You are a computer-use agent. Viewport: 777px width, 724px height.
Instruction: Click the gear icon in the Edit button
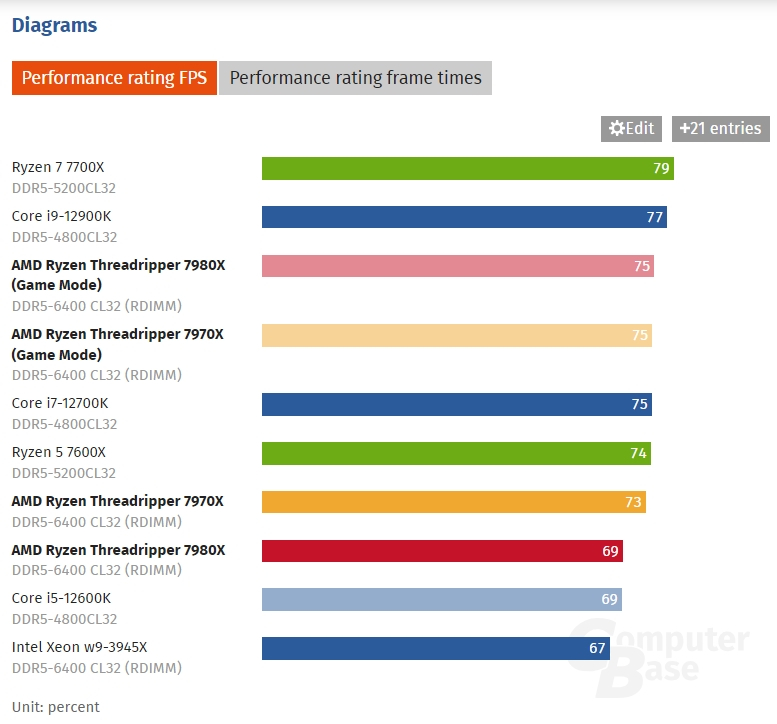[x=617, y=128]
